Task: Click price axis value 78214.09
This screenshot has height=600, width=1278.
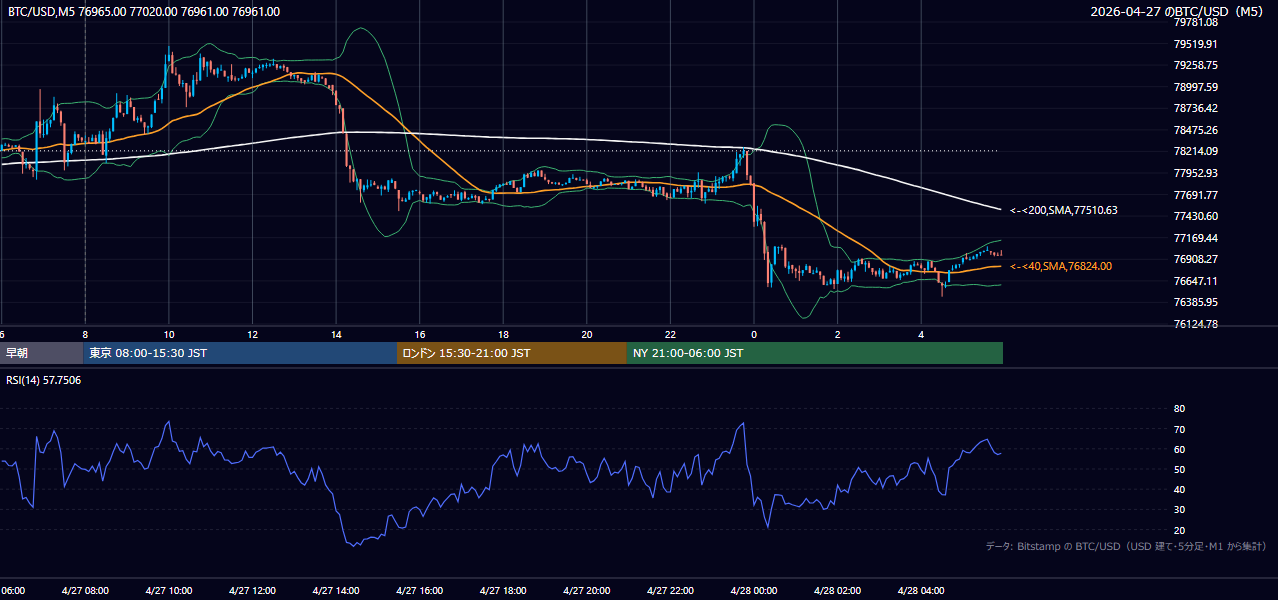Action: coord(1195,151)
